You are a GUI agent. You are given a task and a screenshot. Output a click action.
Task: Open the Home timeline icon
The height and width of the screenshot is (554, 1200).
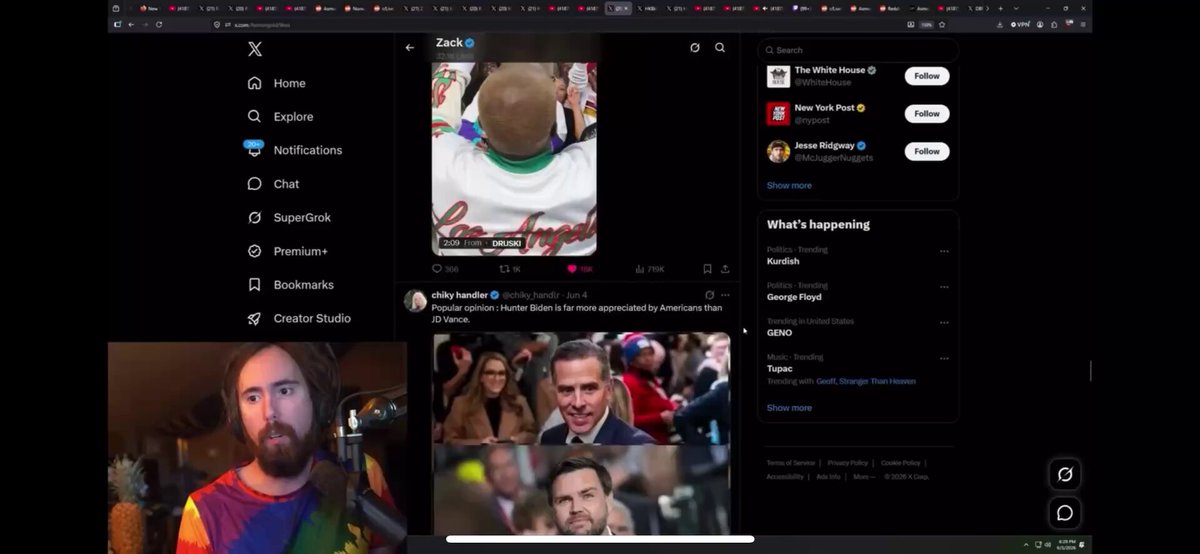click(254, 83)
